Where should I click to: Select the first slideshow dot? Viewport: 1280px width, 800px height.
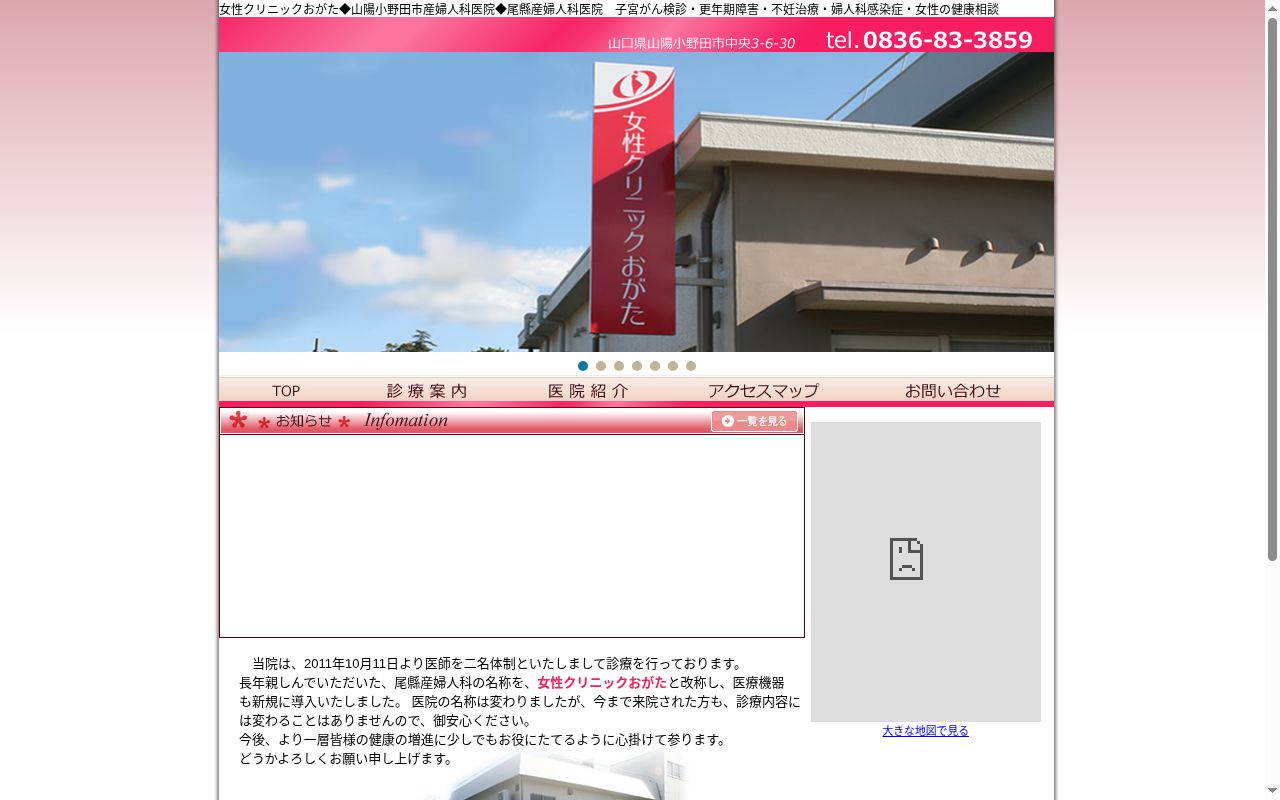coord(583,366)
